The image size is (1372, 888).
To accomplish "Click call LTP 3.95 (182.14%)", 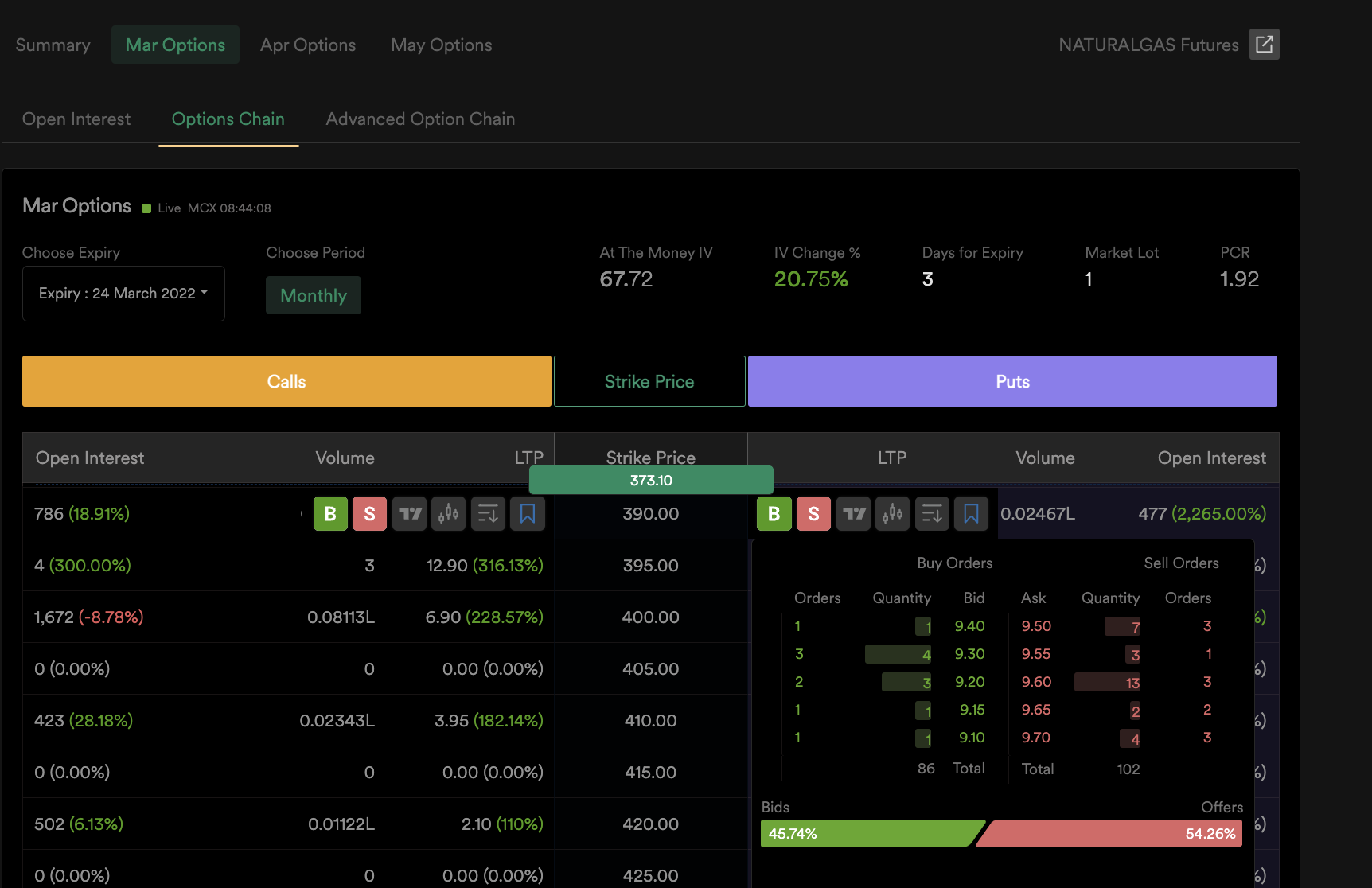I will point(489,721).
